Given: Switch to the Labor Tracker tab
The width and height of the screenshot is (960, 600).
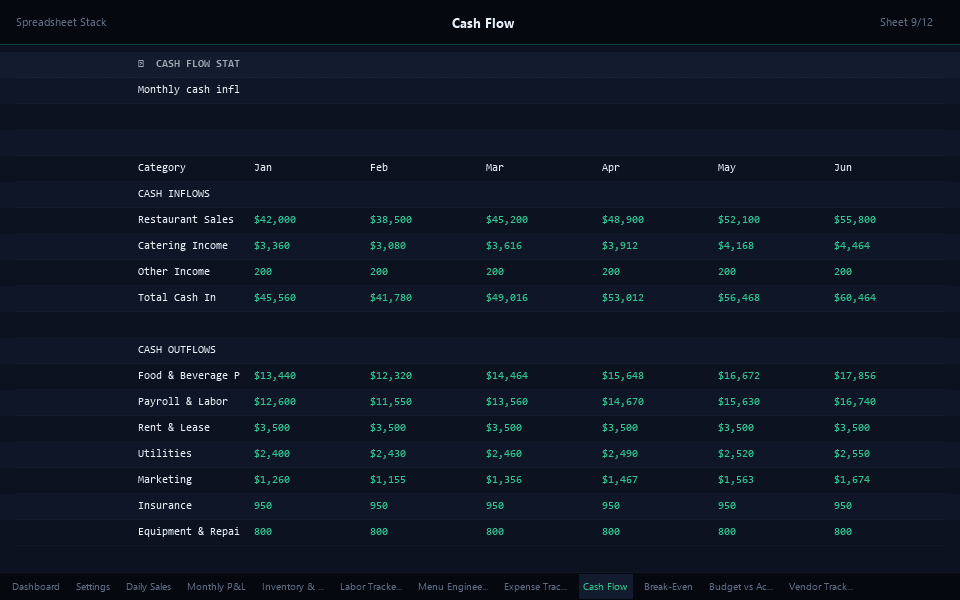Looking at the screenshot, I should [371, 587].
